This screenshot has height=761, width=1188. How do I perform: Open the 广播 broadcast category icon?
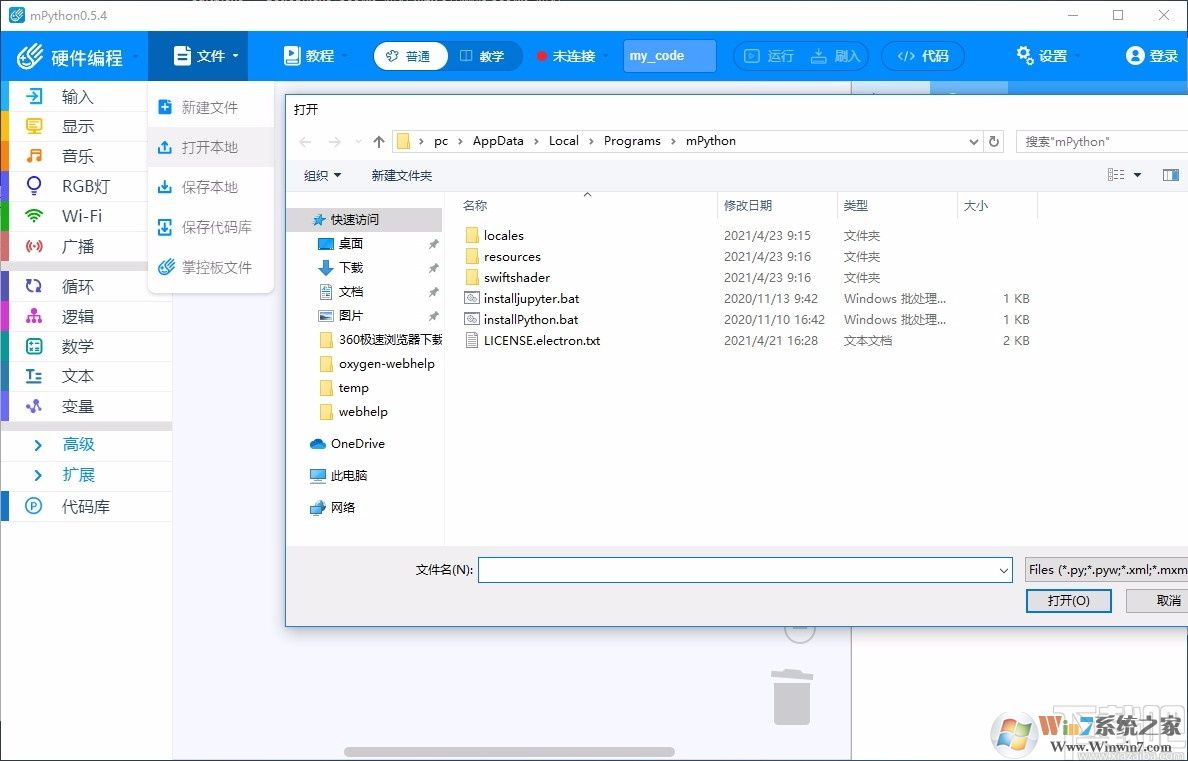pos(34,246)
